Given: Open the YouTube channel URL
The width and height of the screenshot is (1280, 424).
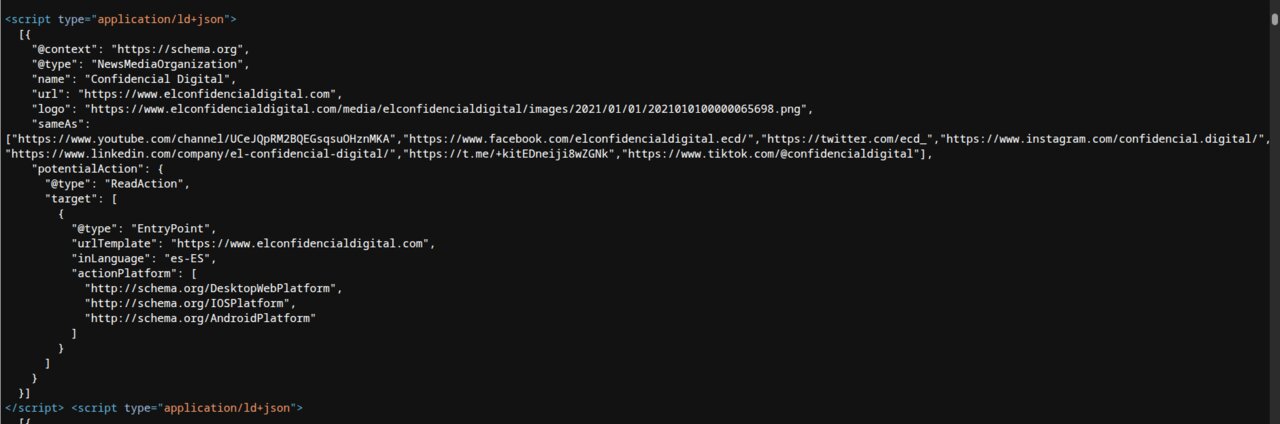Looking at the screenshot, I should (x=206, y=139).
